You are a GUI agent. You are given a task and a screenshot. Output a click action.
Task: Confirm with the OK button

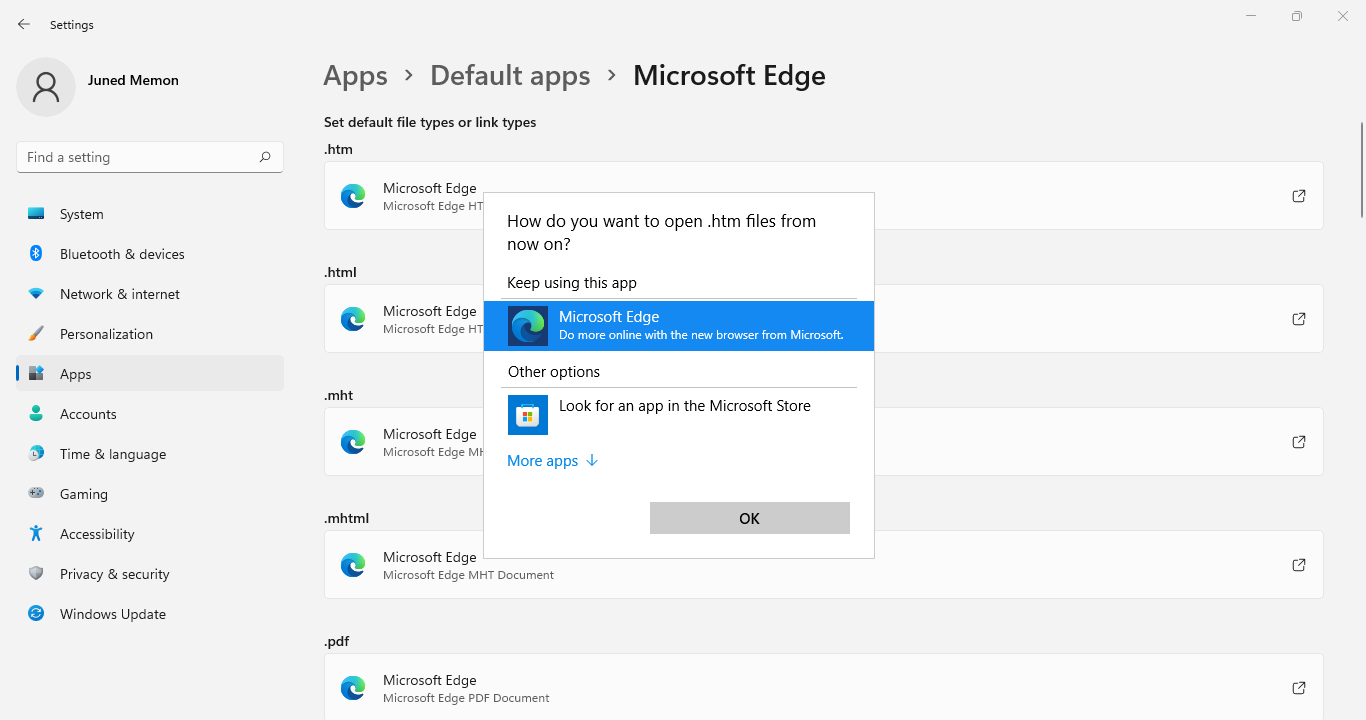tap(750, 518)
